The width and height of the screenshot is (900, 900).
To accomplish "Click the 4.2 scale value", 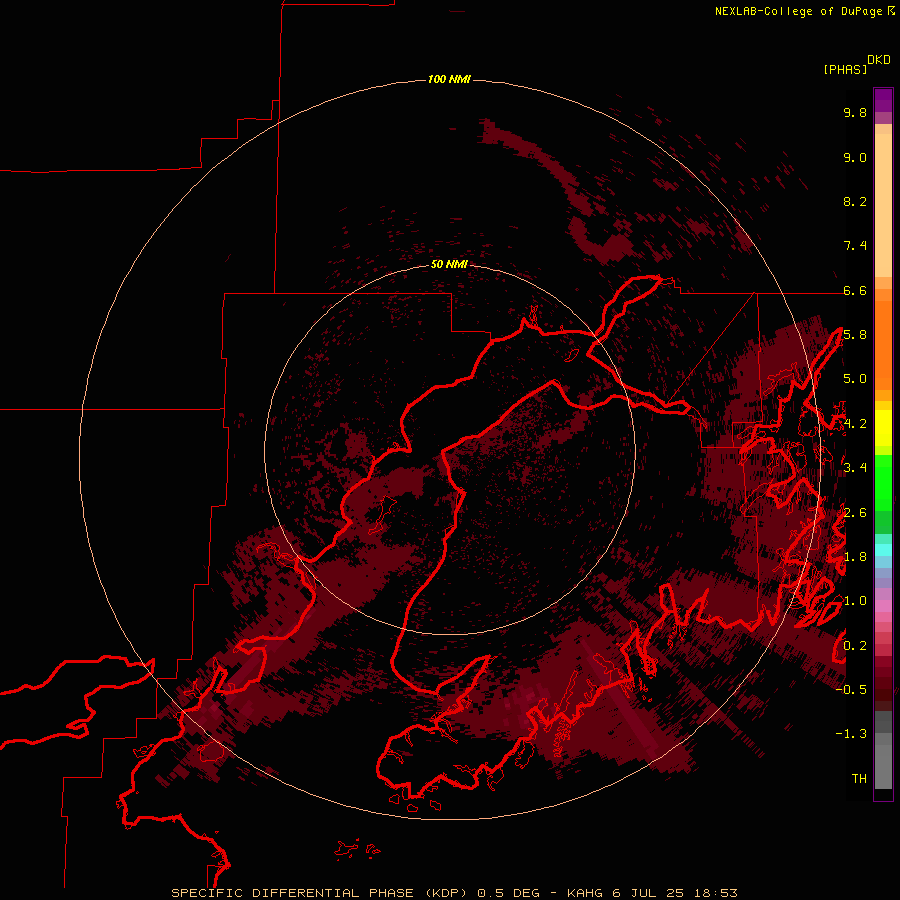I will pos(855,424).
